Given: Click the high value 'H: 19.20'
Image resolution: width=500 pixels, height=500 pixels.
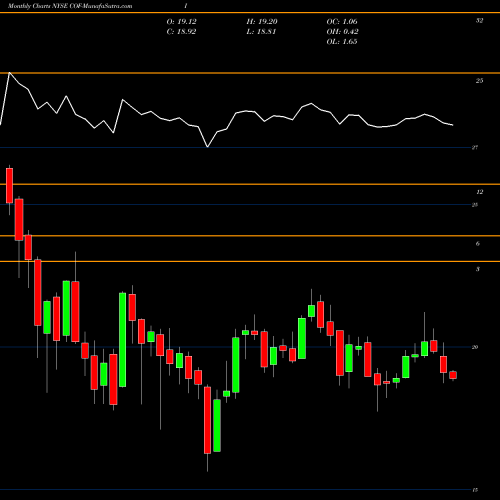Looking at the screenshot, I should click(x=262, y=22).
